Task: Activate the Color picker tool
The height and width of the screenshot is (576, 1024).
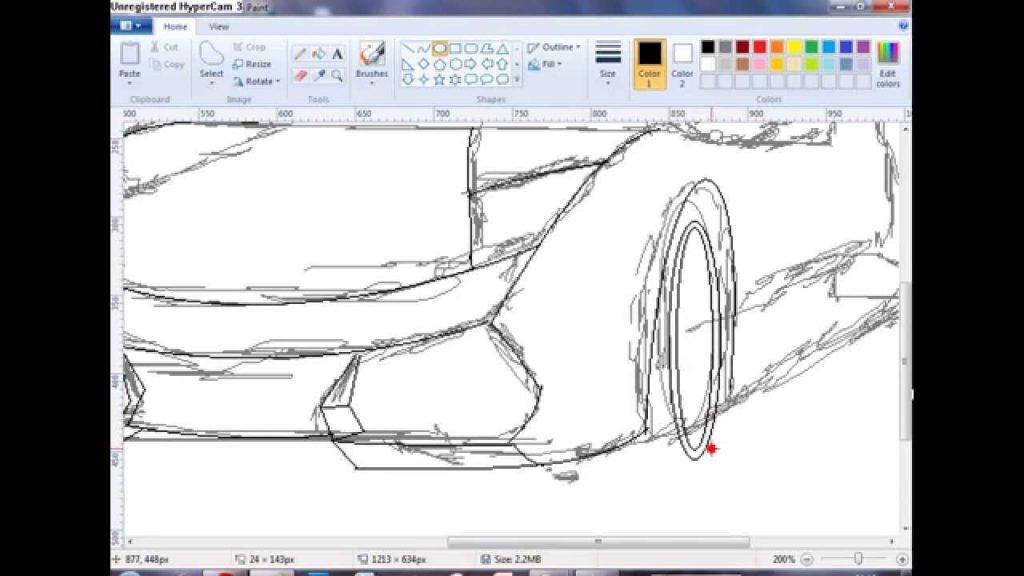Action: pos(321,75)
